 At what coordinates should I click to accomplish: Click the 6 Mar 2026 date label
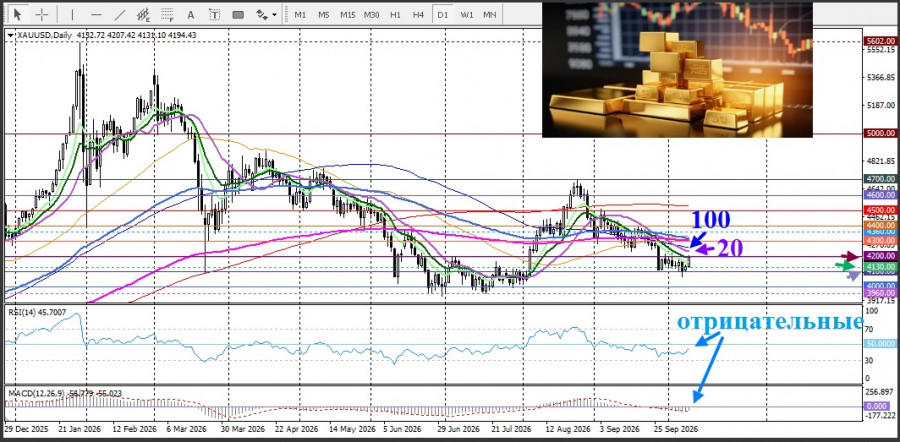coord(187,429)
